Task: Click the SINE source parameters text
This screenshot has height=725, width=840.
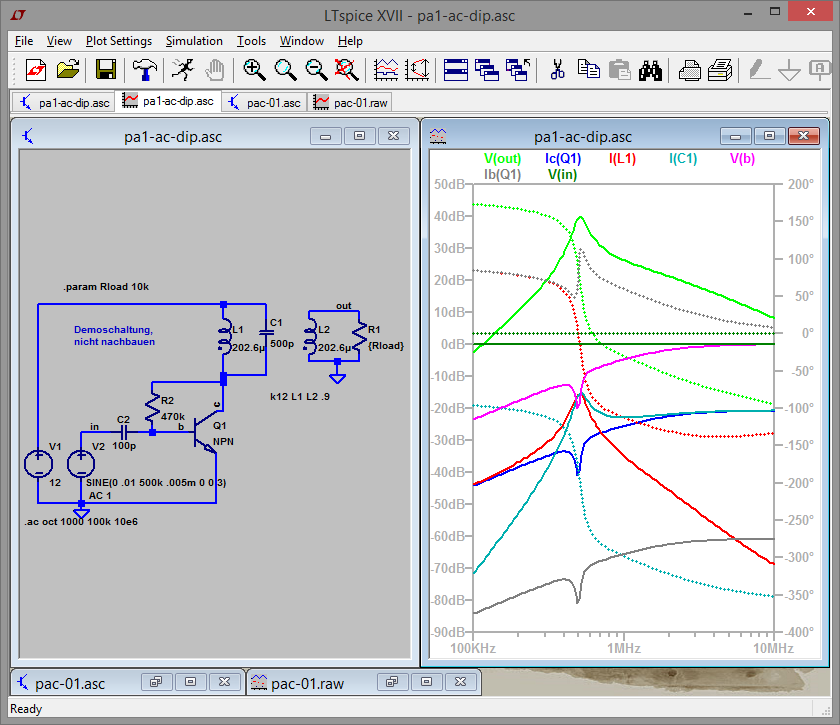Action: [x=156, y=482]
